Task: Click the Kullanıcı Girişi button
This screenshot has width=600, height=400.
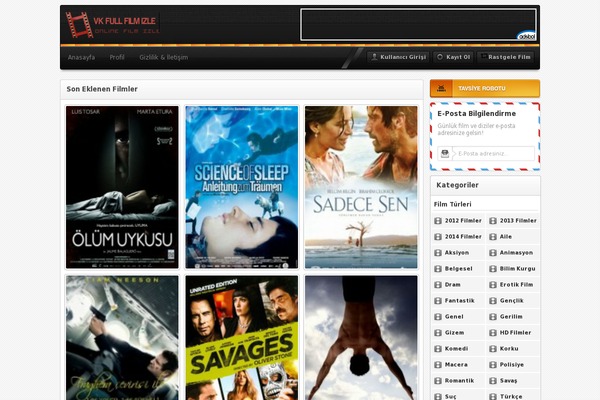Action: [398, 57]
